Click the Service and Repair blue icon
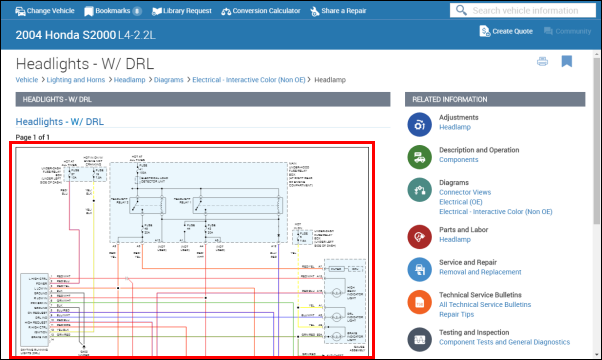This screenshot has height=360, width=602. 419,269
